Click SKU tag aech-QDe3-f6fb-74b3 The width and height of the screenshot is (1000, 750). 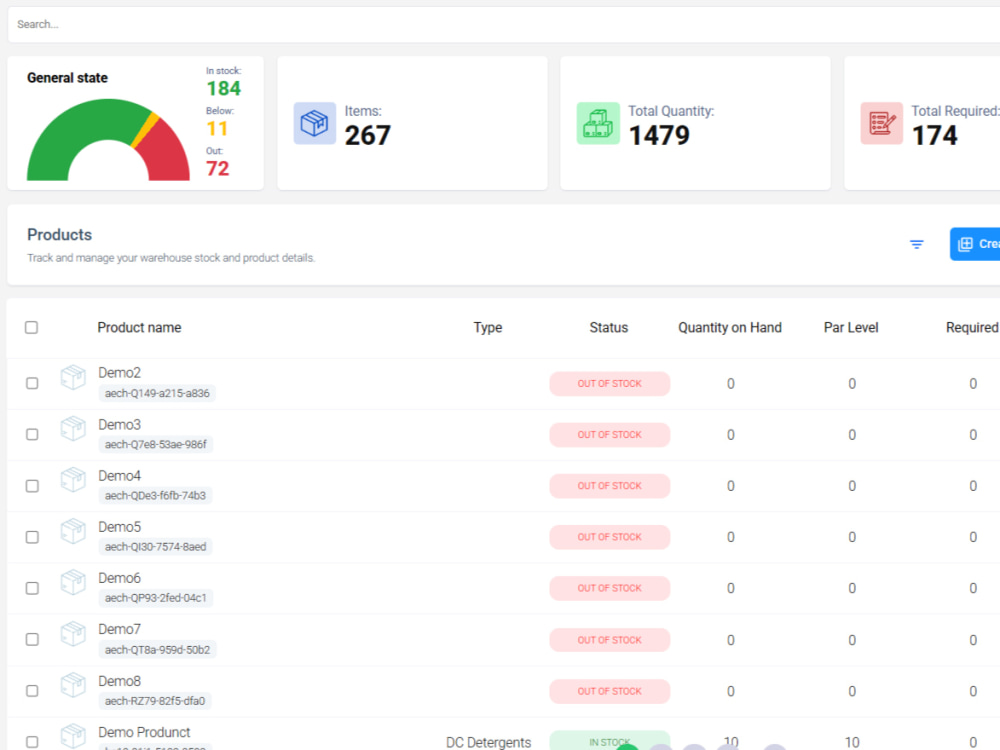(x=156, y=496)
